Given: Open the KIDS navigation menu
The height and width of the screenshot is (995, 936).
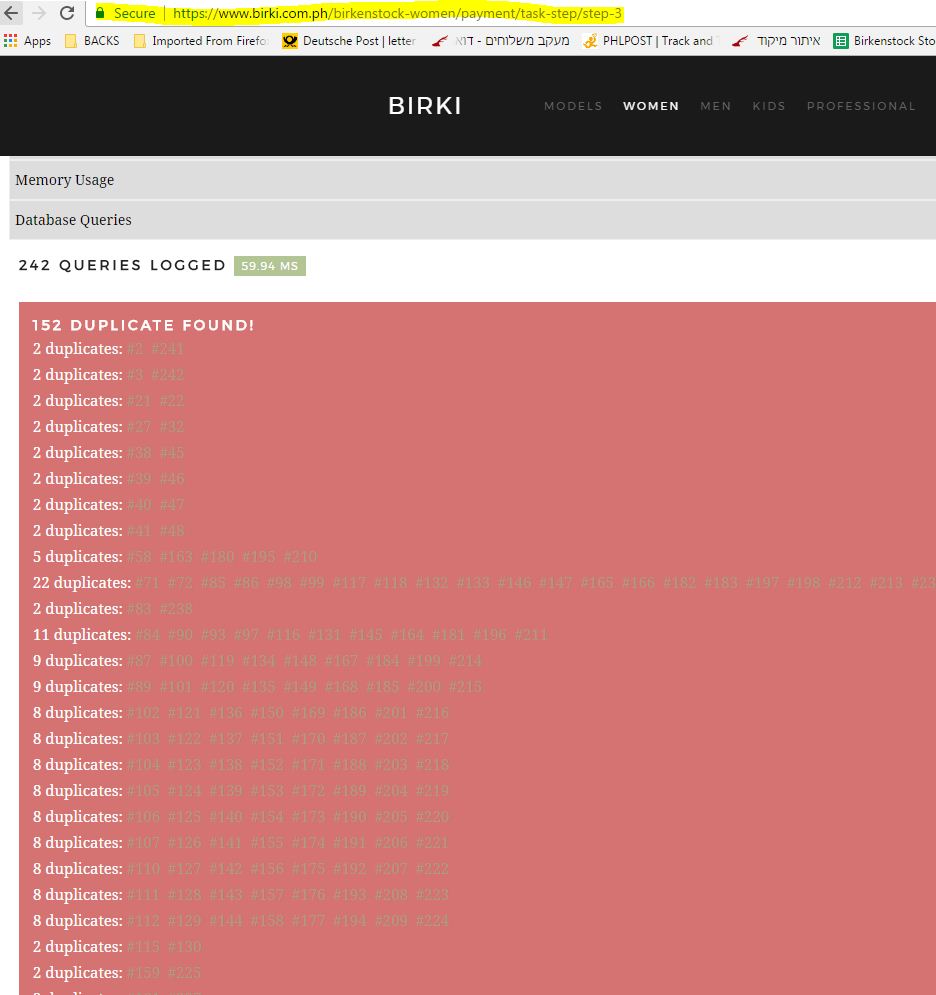Looking at the screenshot, I should (769, 106).
